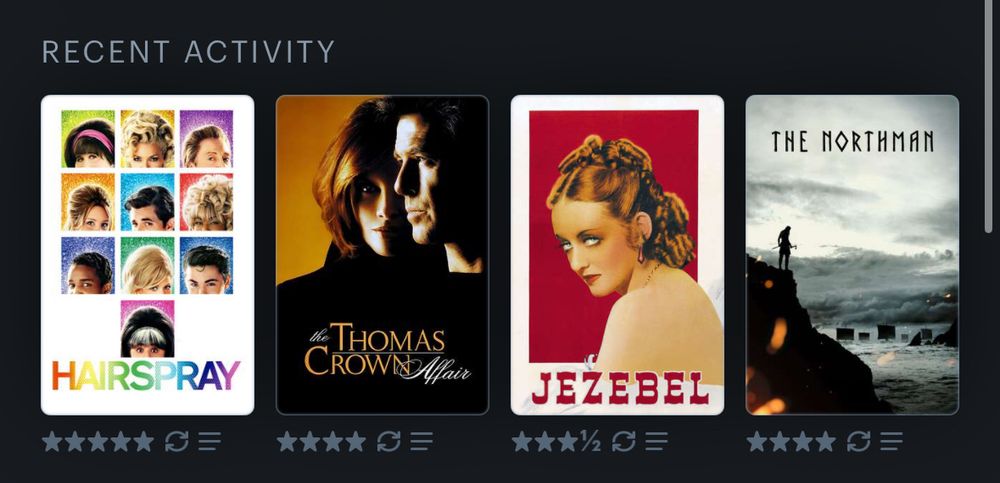1000x483 pixels.
Task: Click the rewatch icon under Jezebel
Action: coord(623,441)
